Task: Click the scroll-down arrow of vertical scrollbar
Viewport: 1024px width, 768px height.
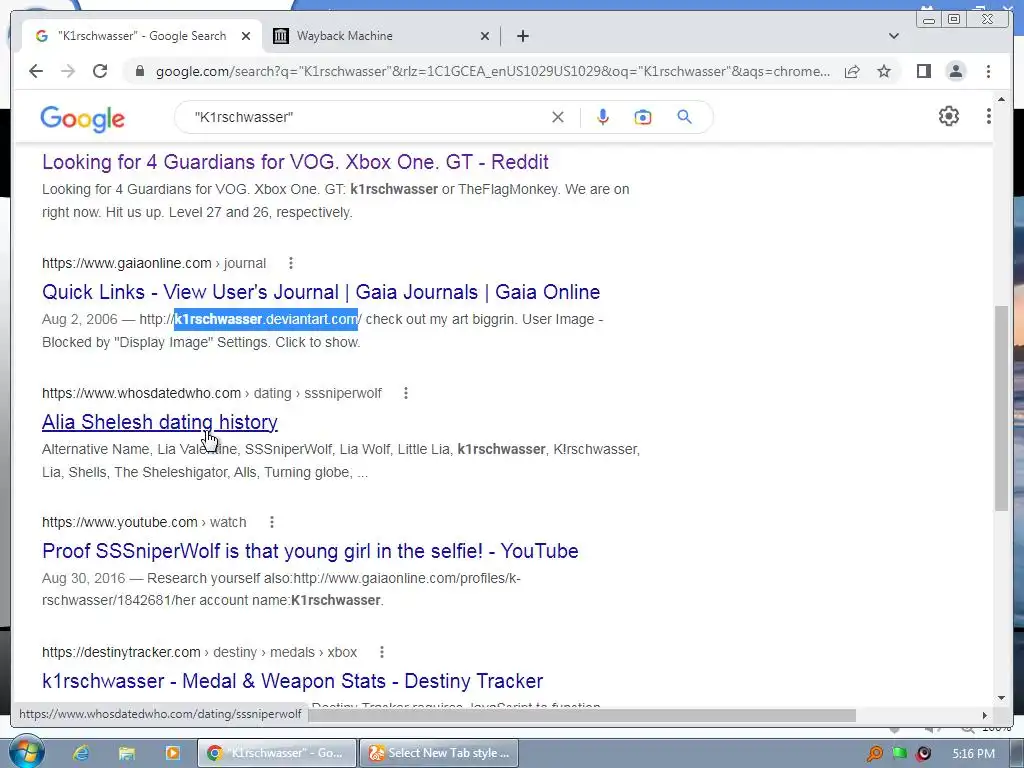Action: click(x=1001, y=697)
